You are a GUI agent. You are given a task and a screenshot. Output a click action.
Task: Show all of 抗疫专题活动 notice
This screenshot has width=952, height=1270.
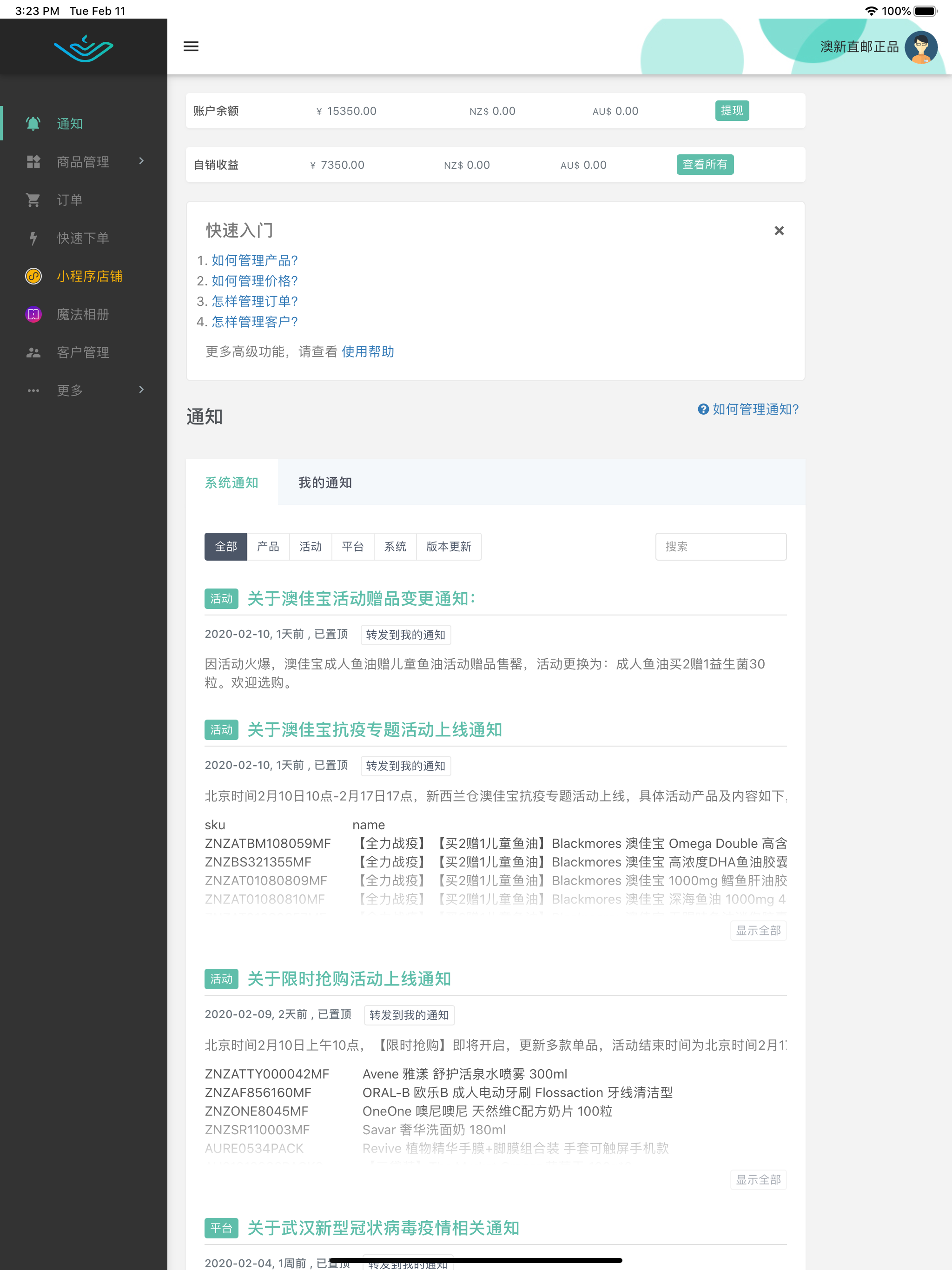pyautogui.click(x=758, y=930)
